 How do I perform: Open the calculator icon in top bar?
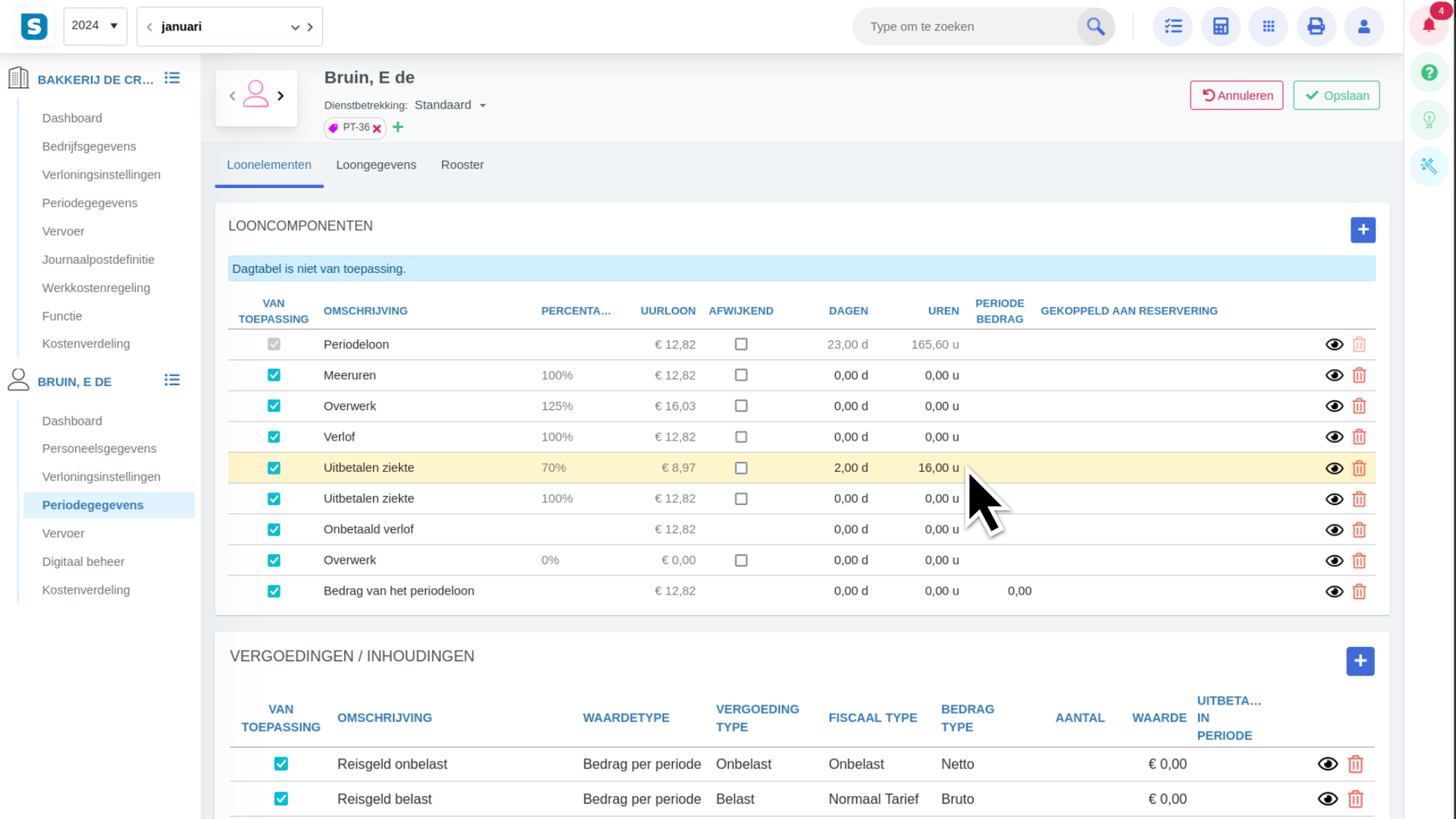(1221, 27)
